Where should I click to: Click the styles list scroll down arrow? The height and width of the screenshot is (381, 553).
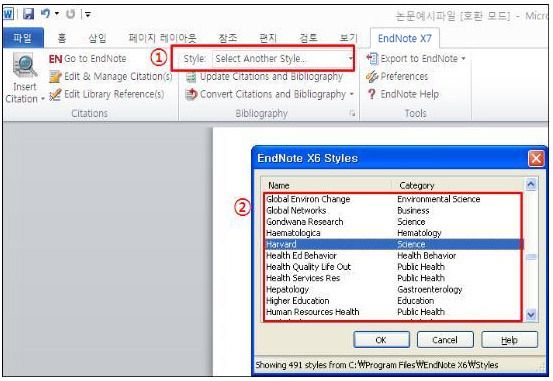click(x=531, y=314)
